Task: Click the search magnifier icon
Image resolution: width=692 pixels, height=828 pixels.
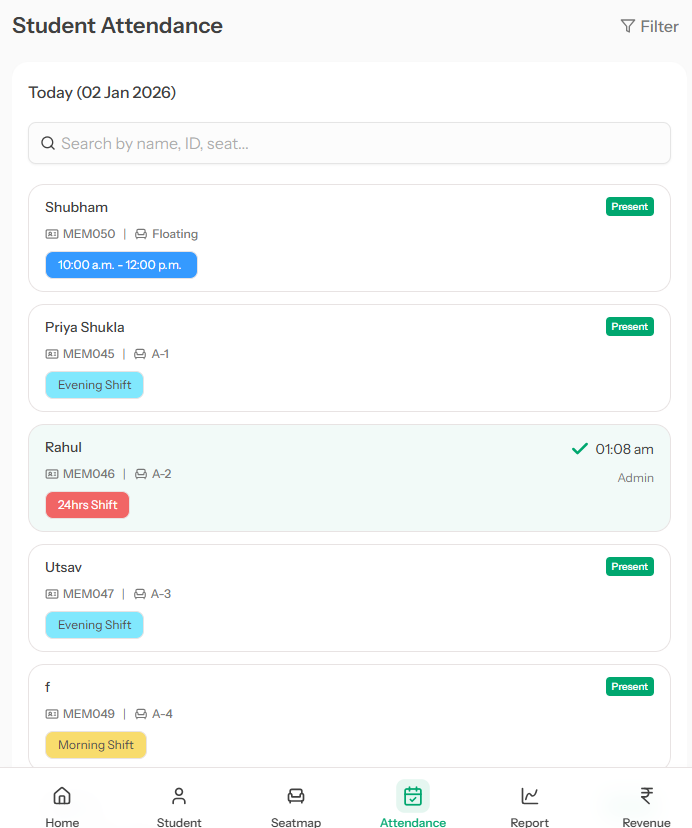Action: click(x=48, y=143)
